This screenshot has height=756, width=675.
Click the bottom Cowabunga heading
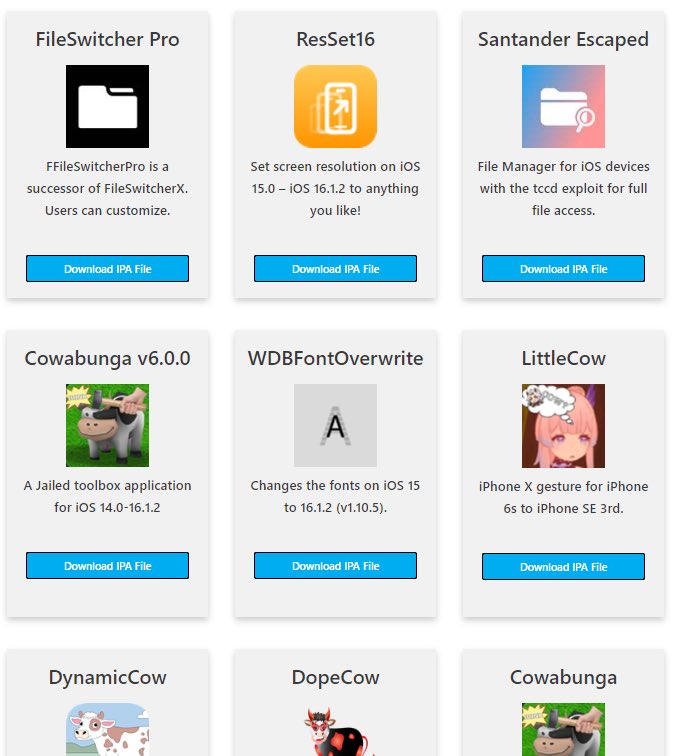pyautogui.click(x=563, y=678)
